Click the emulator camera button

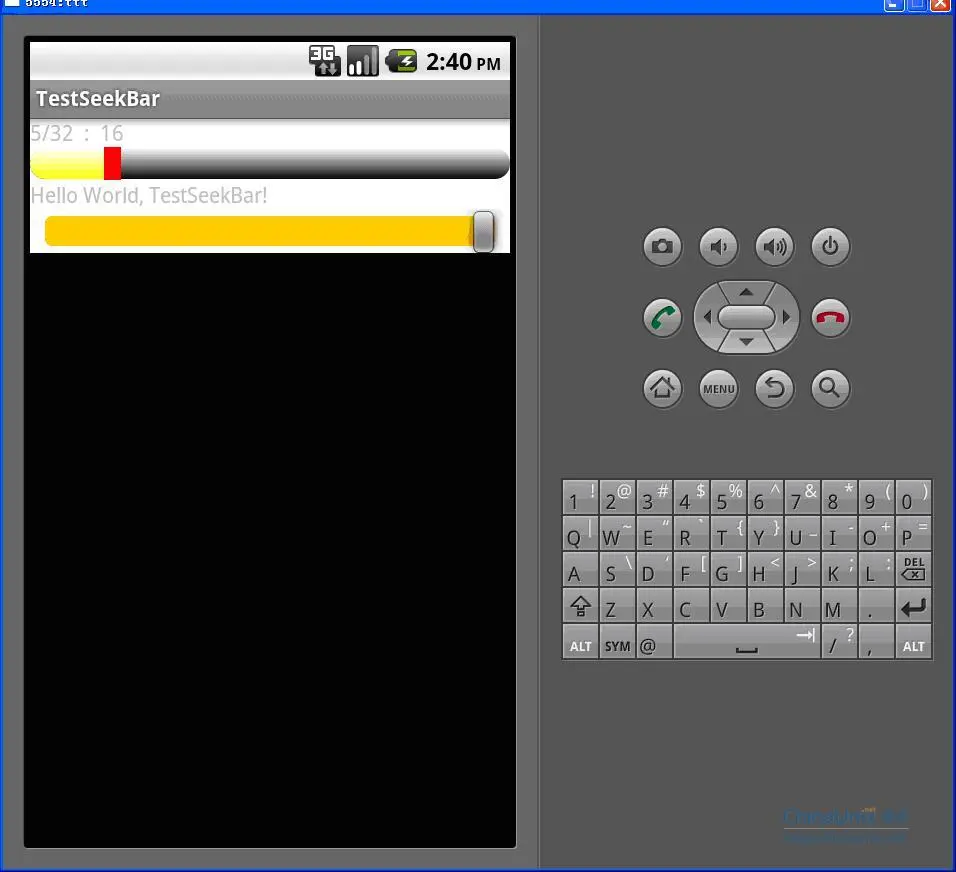coord(662,247)
